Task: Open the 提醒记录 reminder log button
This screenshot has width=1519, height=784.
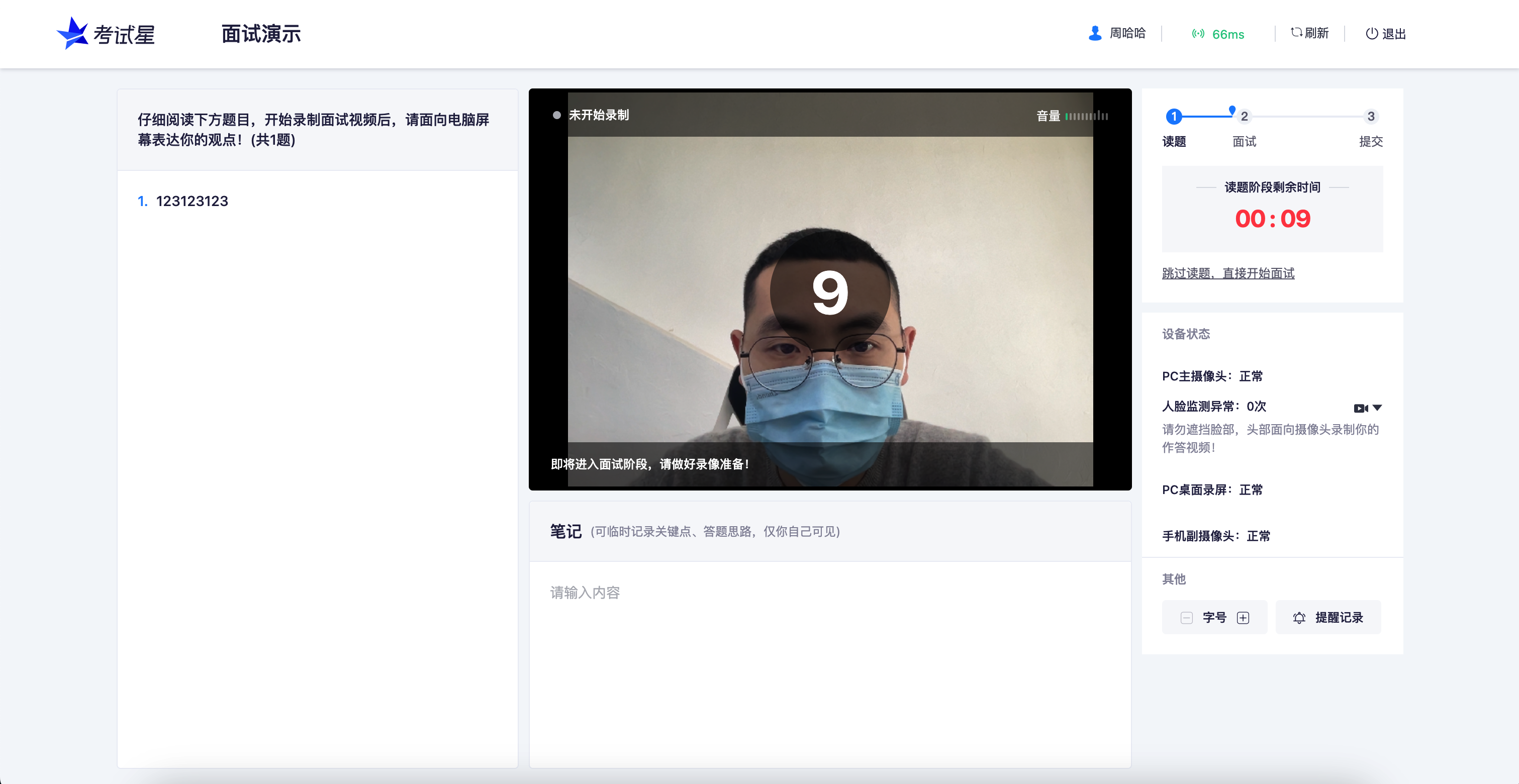Action: click(x=1328, y=617)
